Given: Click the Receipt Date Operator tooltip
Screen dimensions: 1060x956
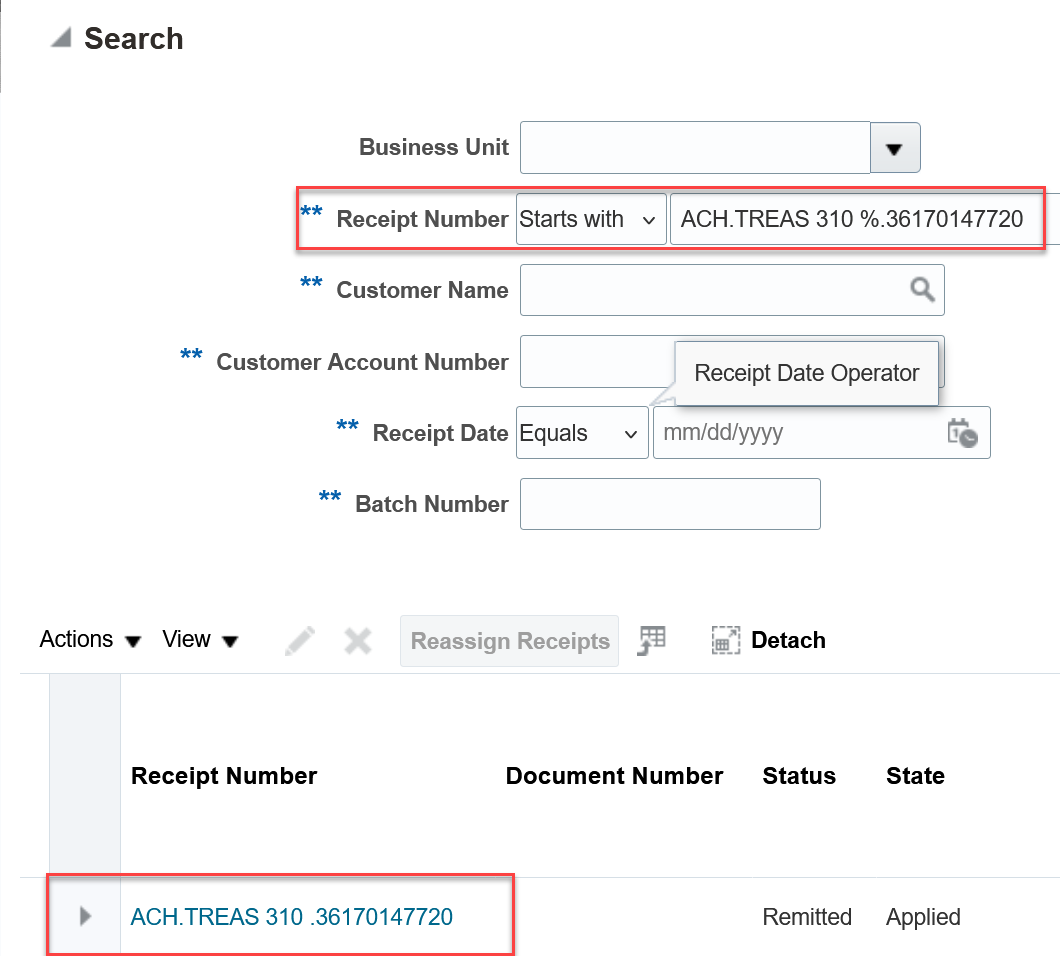Looking at the screenshot, I should pyautogui.click(x=806, y=373).
